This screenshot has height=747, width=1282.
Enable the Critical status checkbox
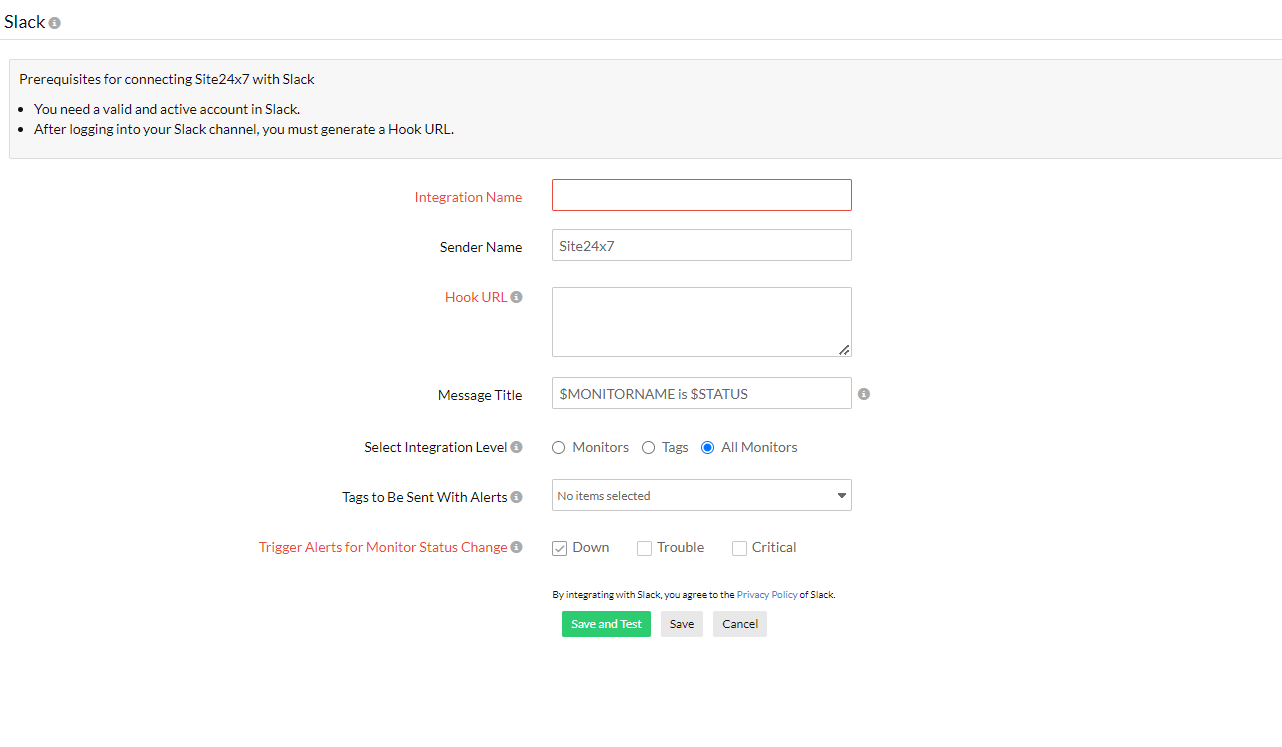739,548
